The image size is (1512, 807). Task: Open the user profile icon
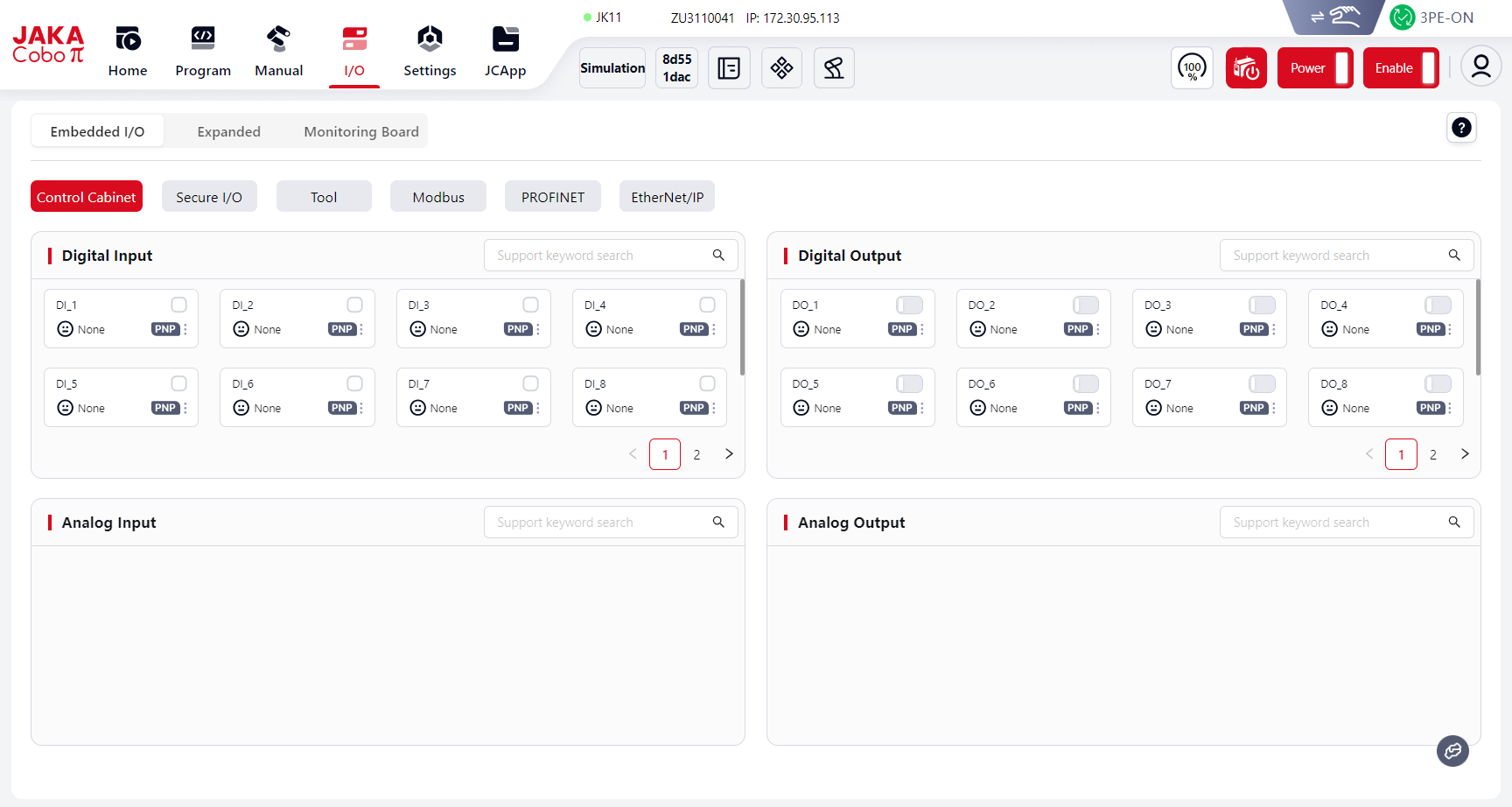(1480, 67)
